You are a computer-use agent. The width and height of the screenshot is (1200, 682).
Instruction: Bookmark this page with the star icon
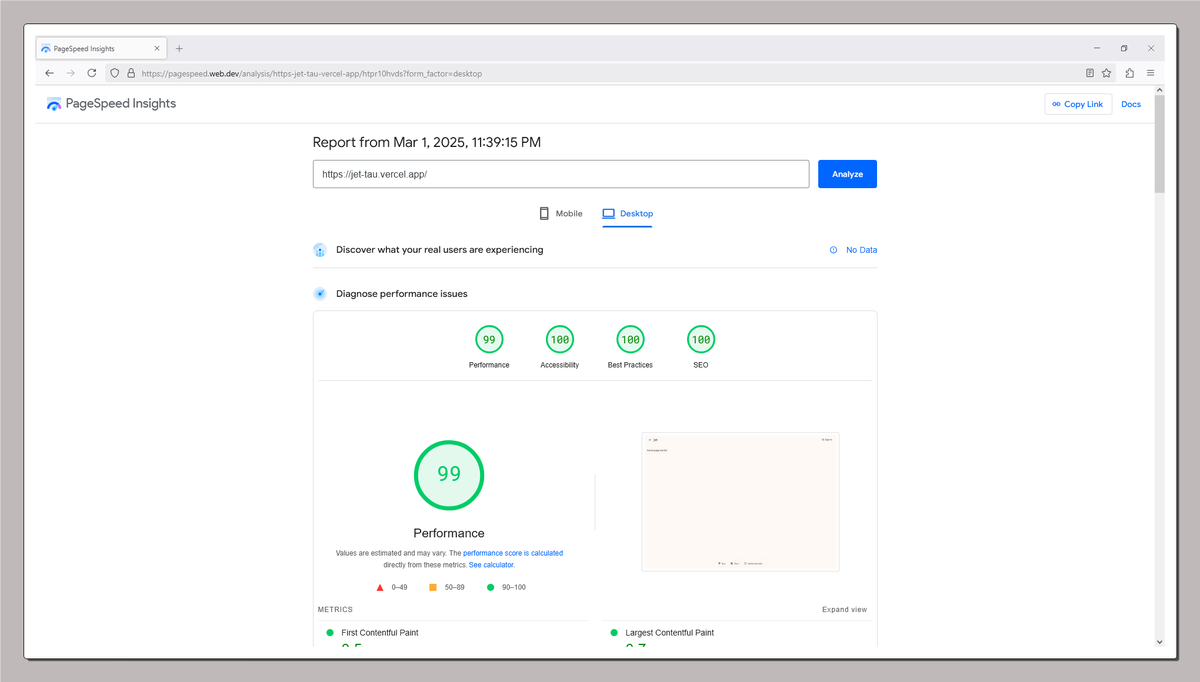pos(1107,73)
